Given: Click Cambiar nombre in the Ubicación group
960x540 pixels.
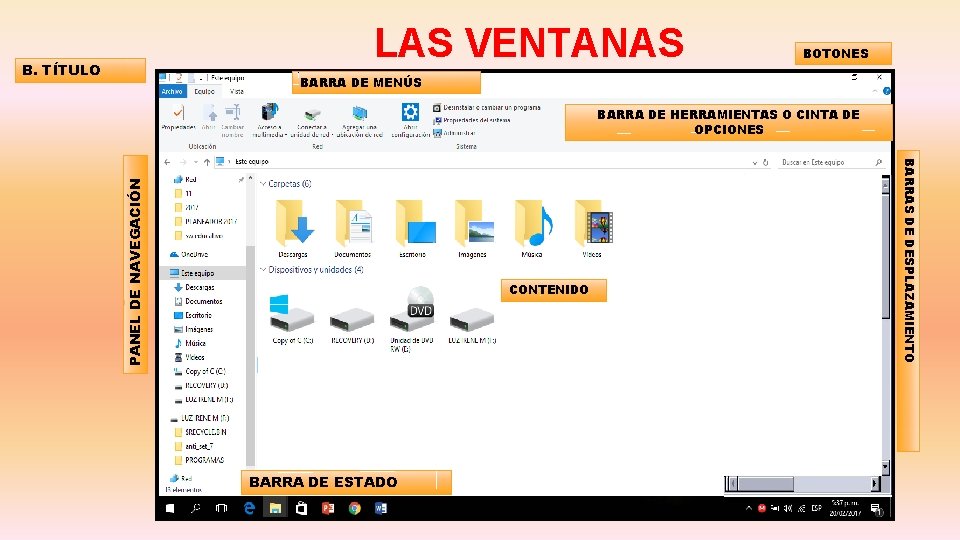Looking at the screenshot, I should (233, 120).
